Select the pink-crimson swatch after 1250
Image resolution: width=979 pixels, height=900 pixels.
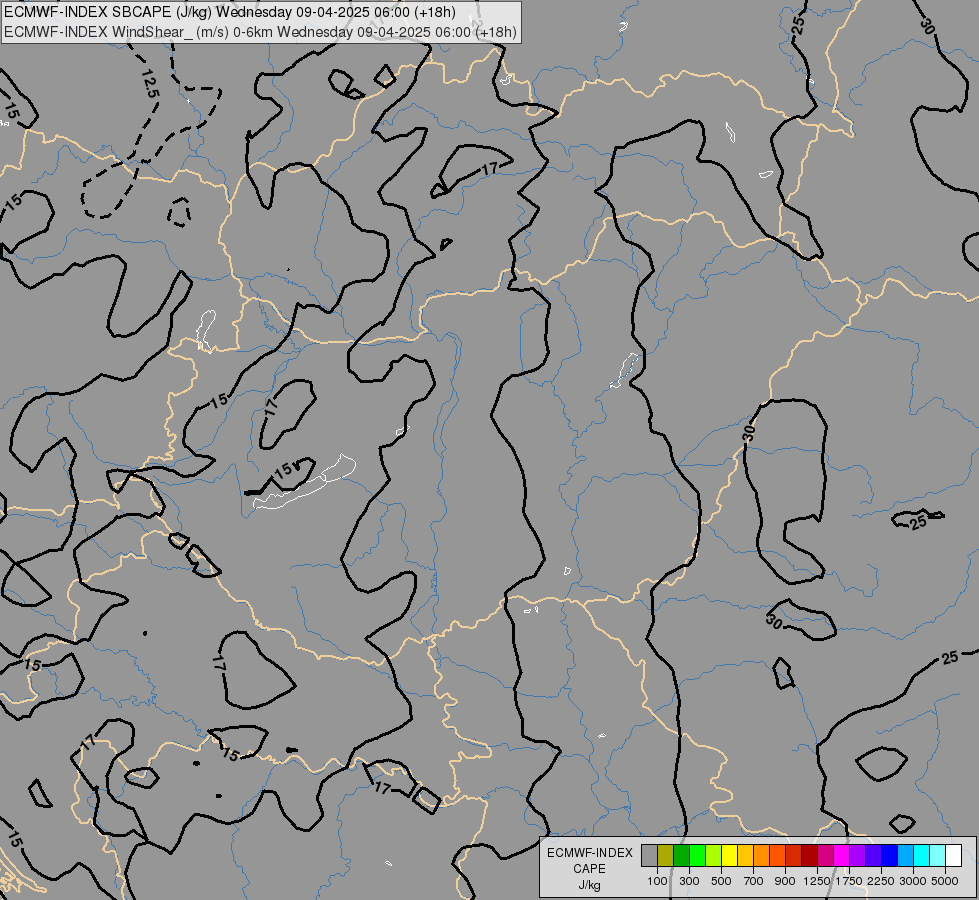(x=826, y=855)
